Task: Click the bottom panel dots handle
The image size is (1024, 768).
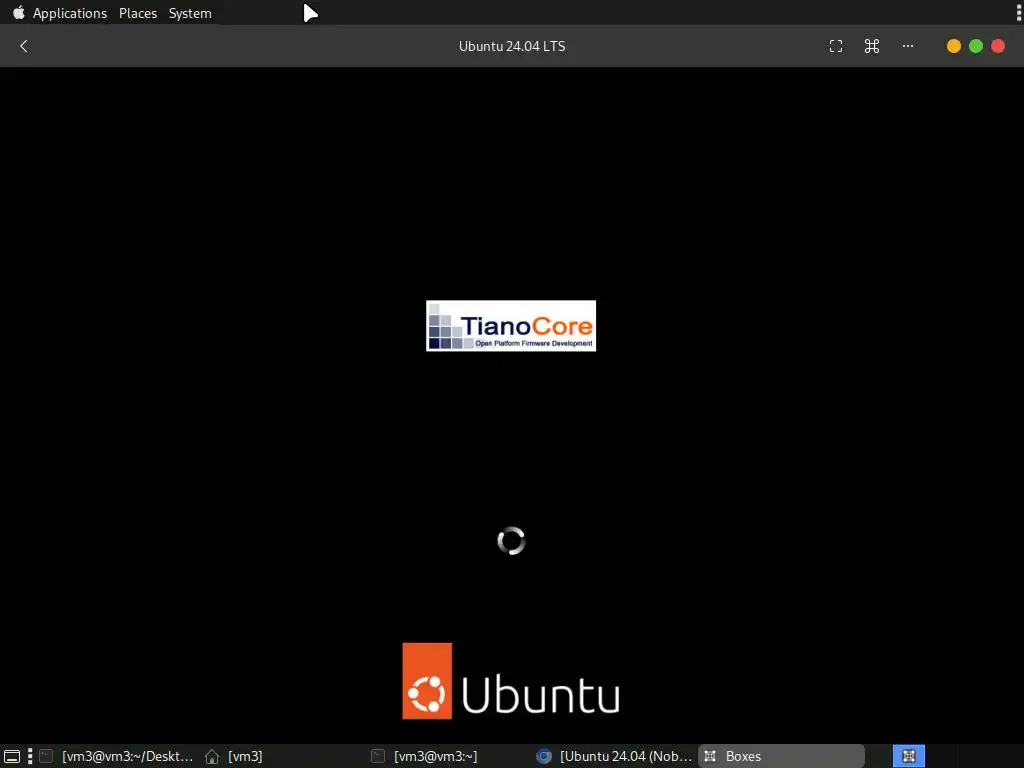Action: 30,756
